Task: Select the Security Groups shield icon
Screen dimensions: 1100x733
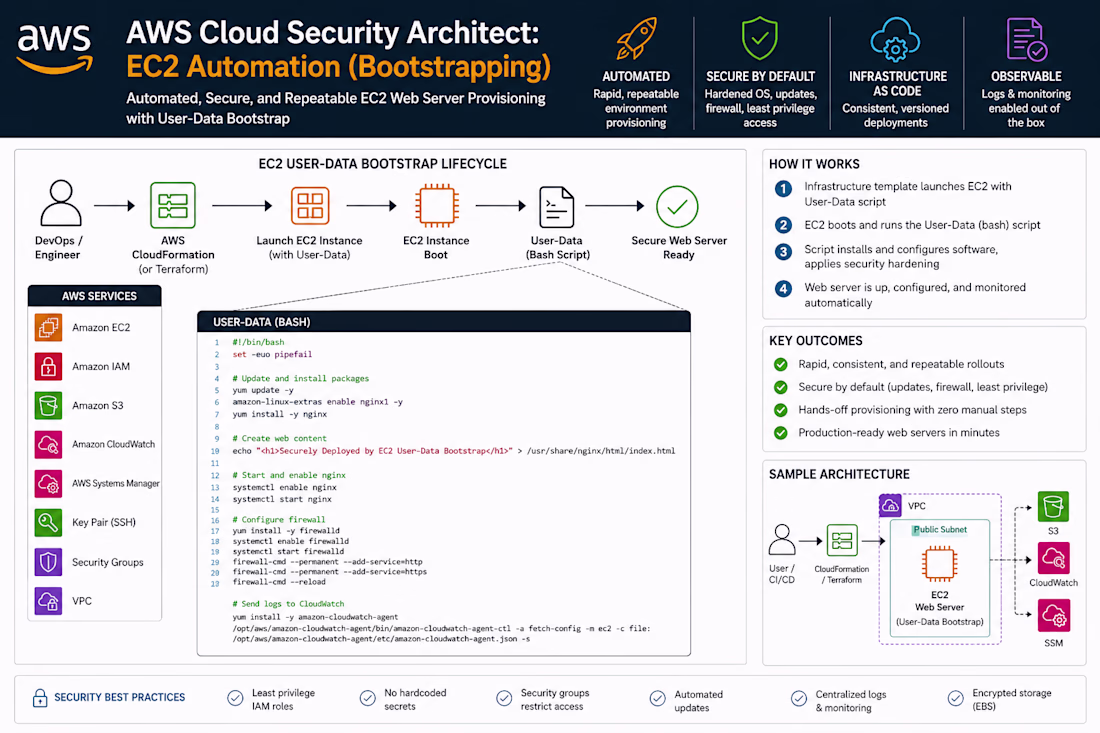Action: (48, 562)
